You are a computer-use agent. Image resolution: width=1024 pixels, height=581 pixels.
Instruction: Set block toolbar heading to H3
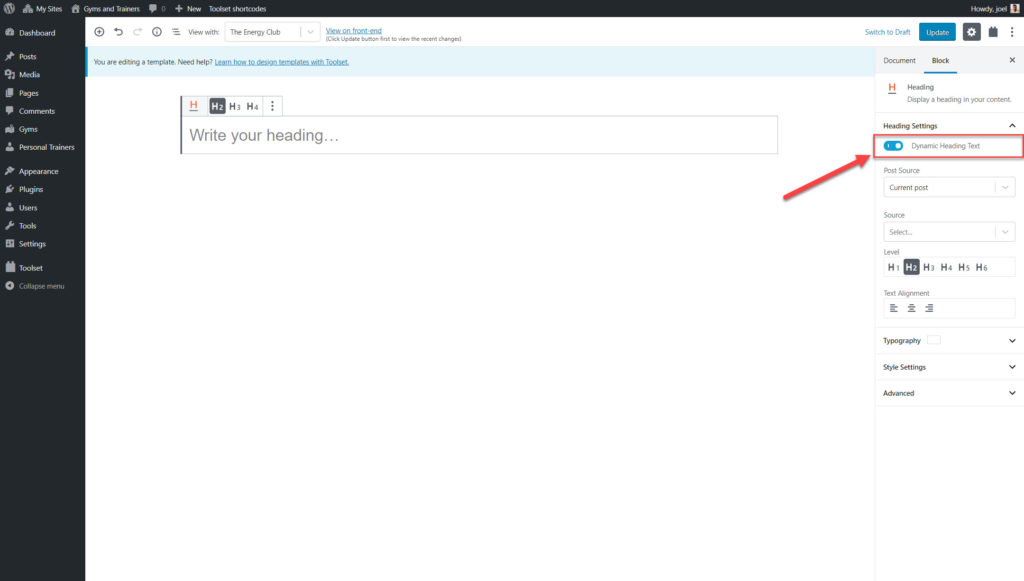click(235, 106)
